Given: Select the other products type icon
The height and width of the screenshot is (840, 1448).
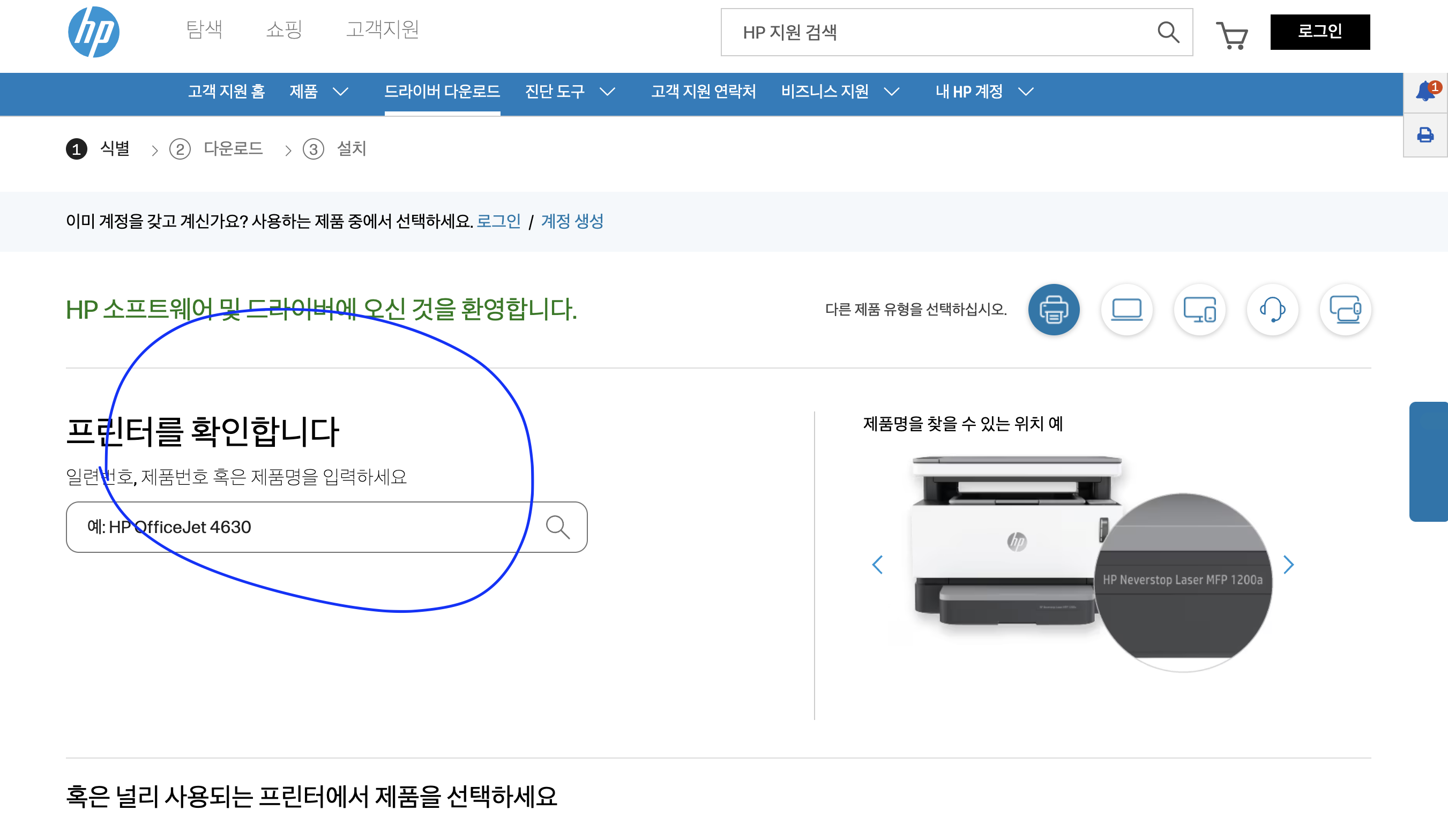Looking at the screenshot, I should pos(1345,310).
